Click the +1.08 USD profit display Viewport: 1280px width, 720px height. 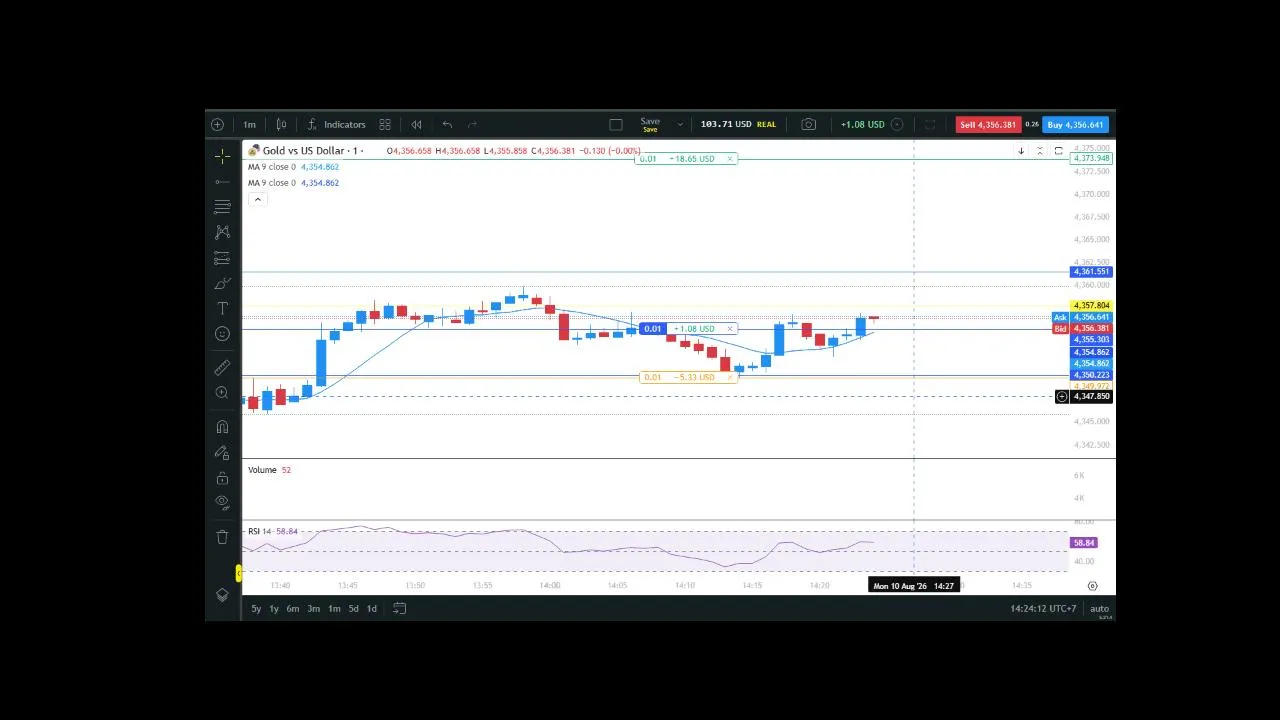862,125
